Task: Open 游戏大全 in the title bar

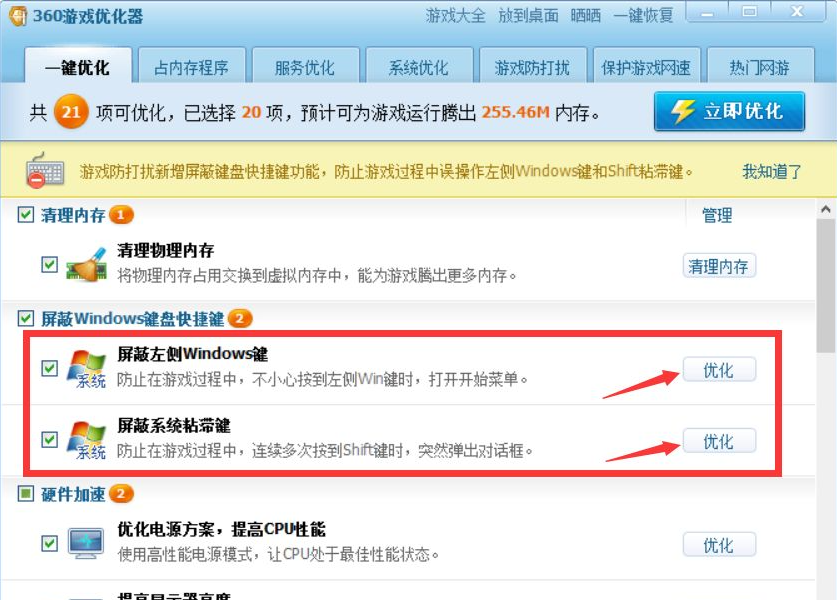Action: coord(455,15)
